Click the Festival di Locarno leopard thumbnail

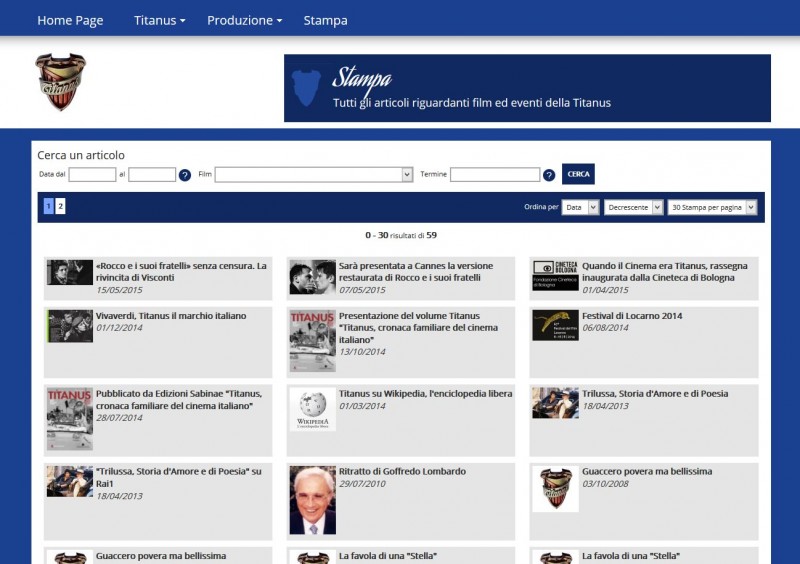(x=556, y=325)
